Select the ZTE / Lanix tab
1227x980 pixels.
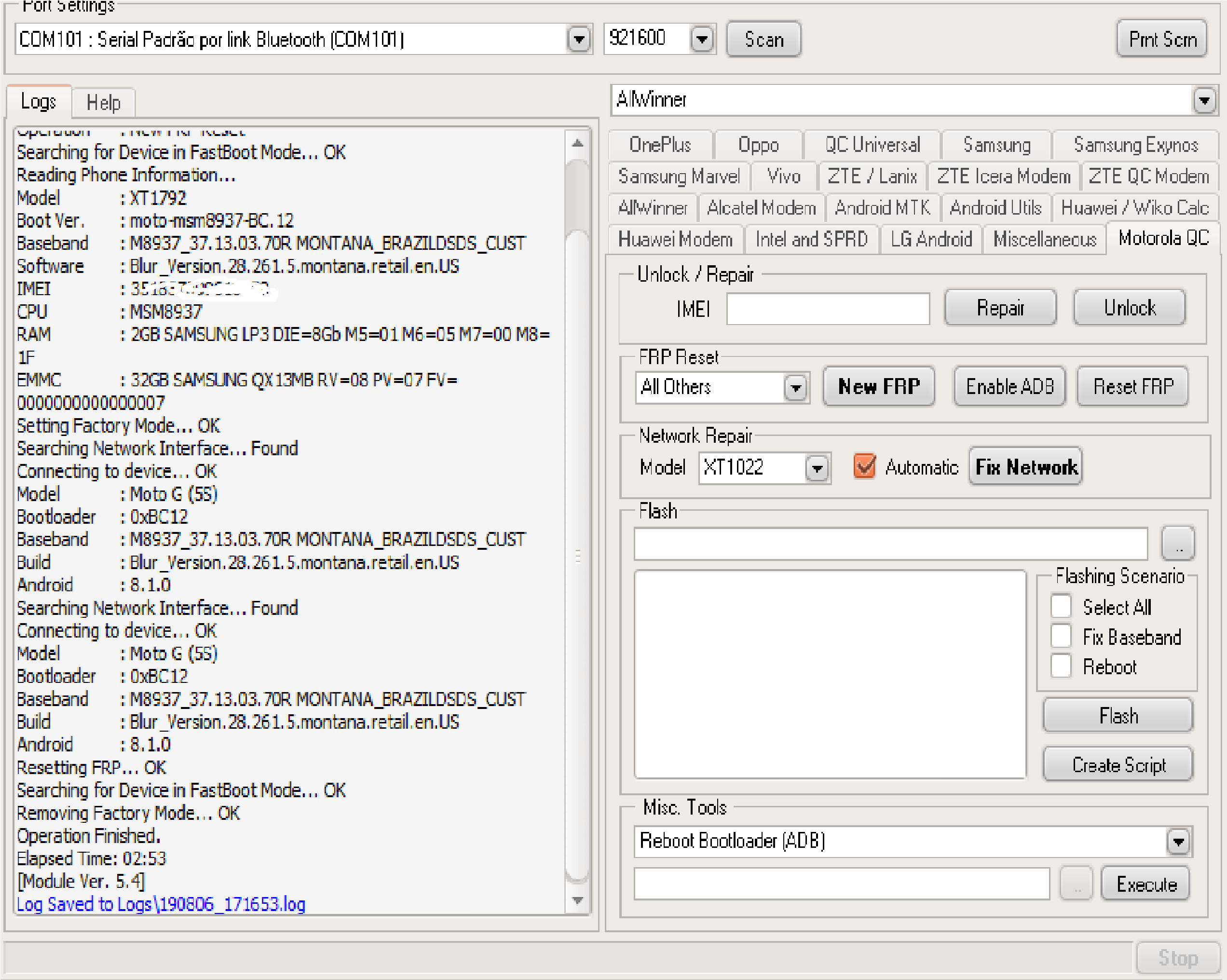pyautogui.click(x=873, y=177)
